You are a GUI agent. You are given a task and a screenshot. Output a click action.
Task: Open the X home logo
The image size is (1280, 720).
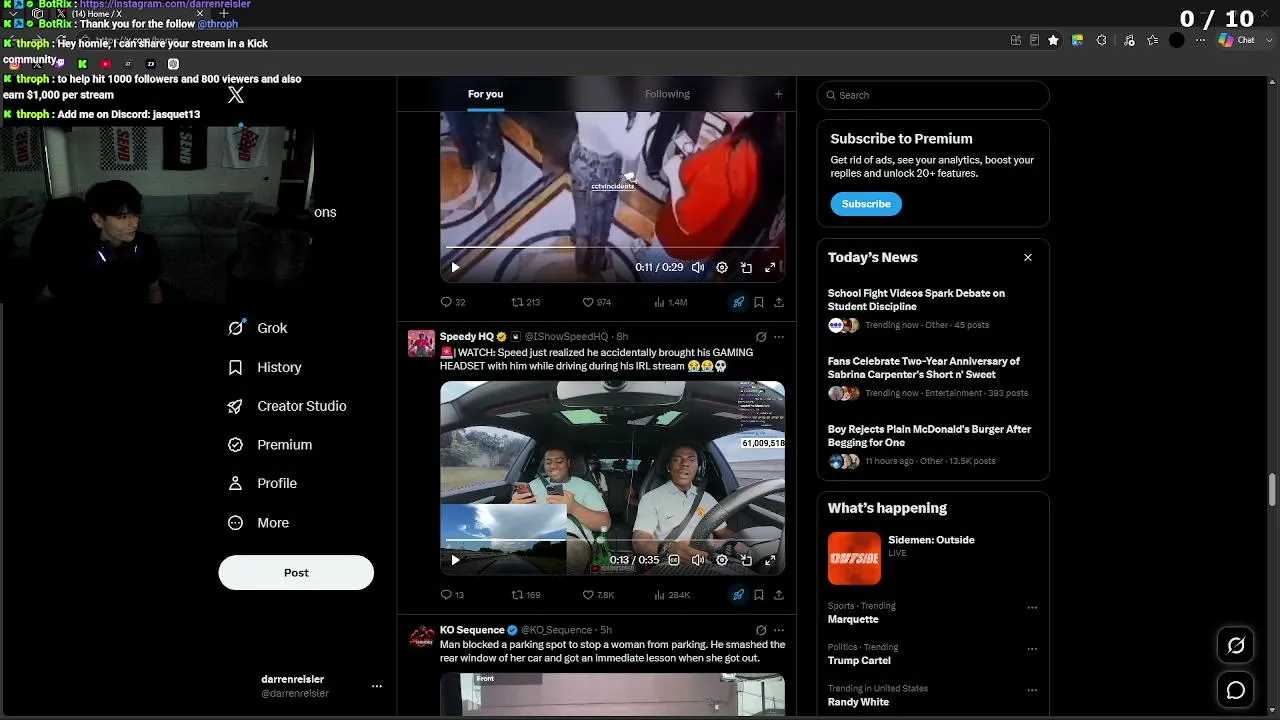(236, 95)
